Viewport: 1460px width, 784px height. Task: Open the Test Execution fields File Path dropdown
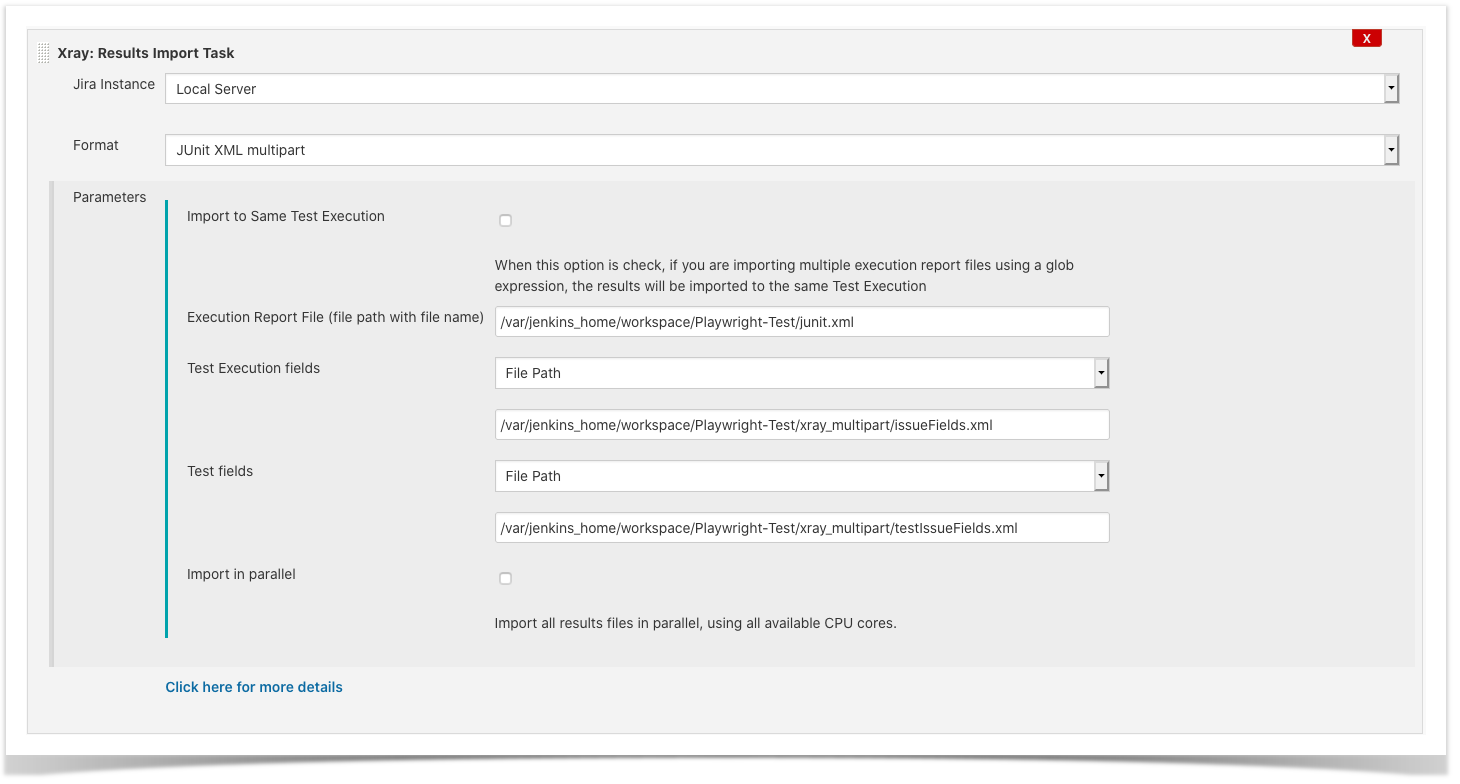[x=802, y=373]
